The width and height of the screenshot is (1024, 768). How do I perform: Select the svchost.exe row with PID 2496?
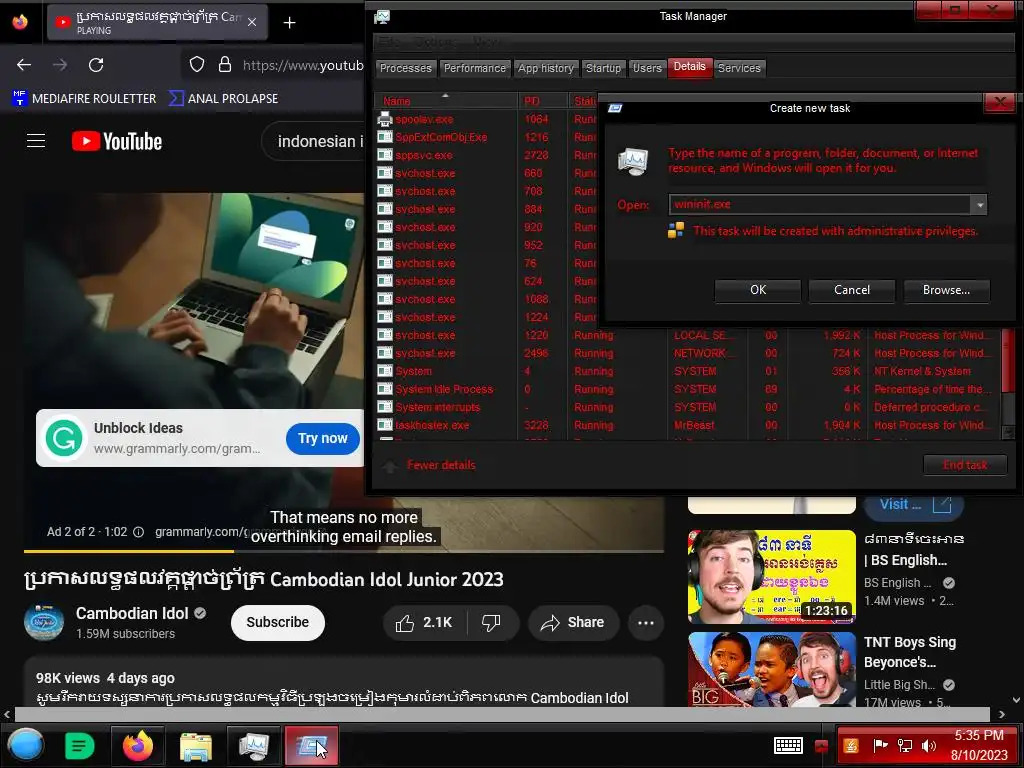(x=688, y=353)
